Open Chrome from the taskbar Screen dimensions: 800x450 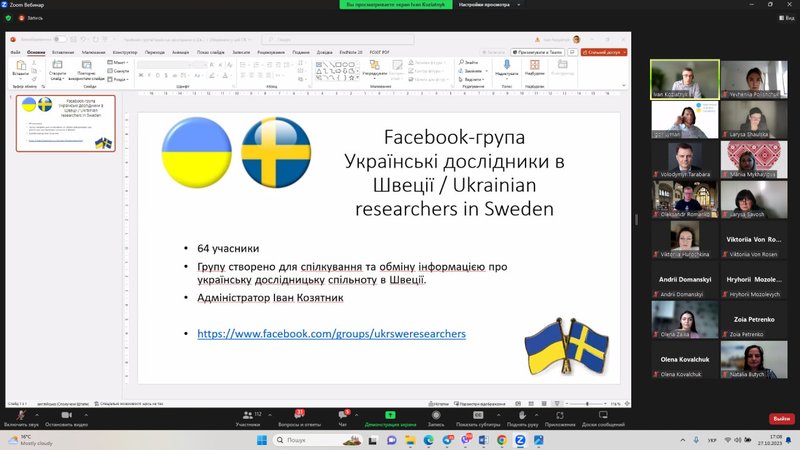coord(502,440)
